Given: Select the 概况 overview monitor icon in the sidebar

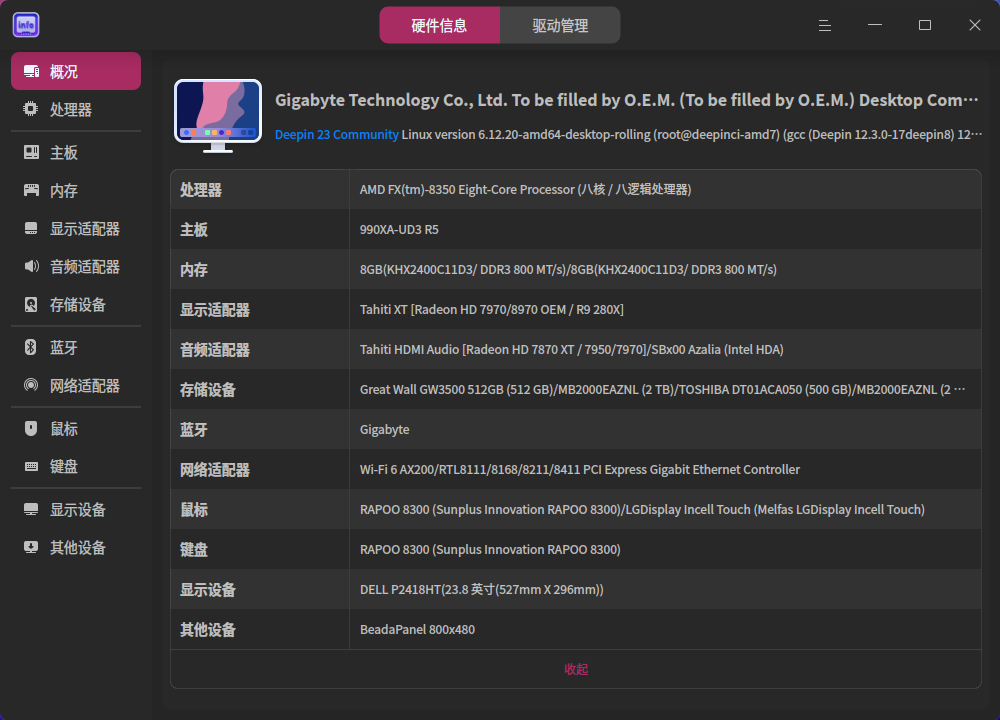Looking at the screenshot, I should point(31,71).
